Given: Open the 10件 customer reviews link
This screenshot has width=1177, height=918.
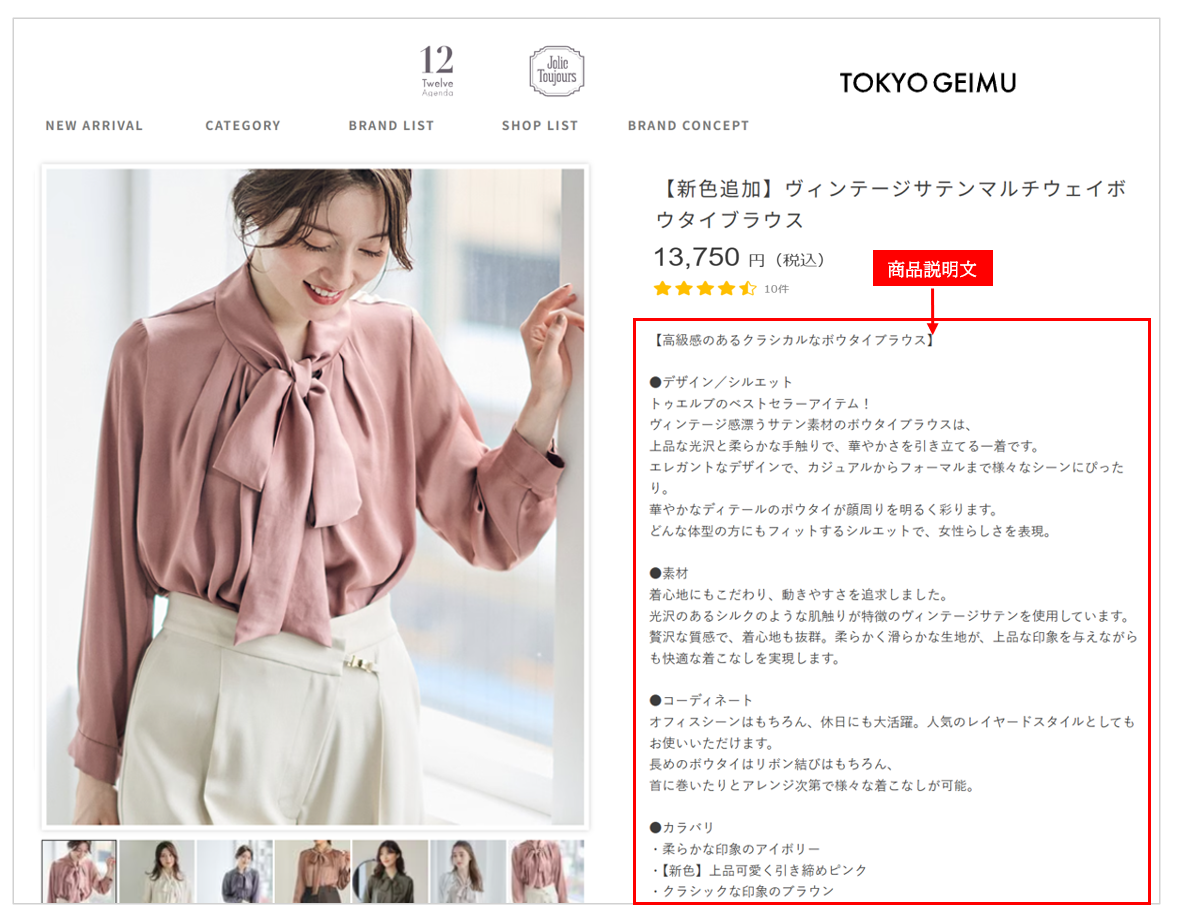Looking at the screenshot, I should [778, 290].
